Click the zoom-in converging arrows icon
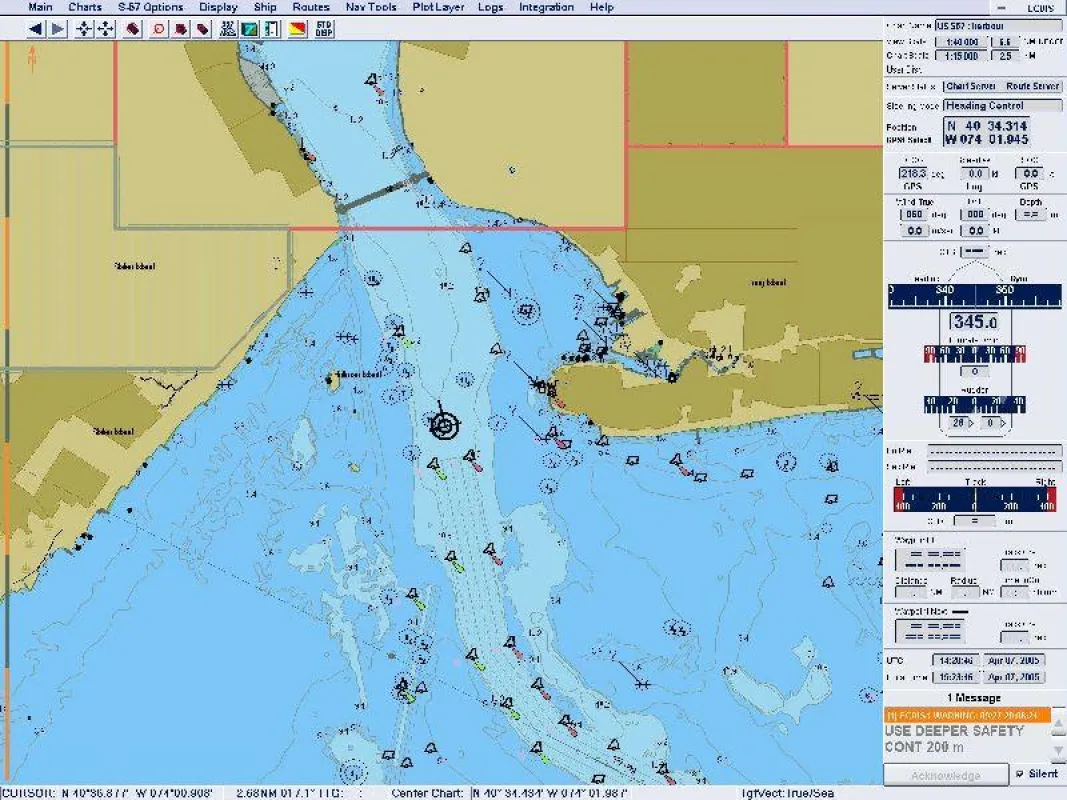 click(84, 29)
